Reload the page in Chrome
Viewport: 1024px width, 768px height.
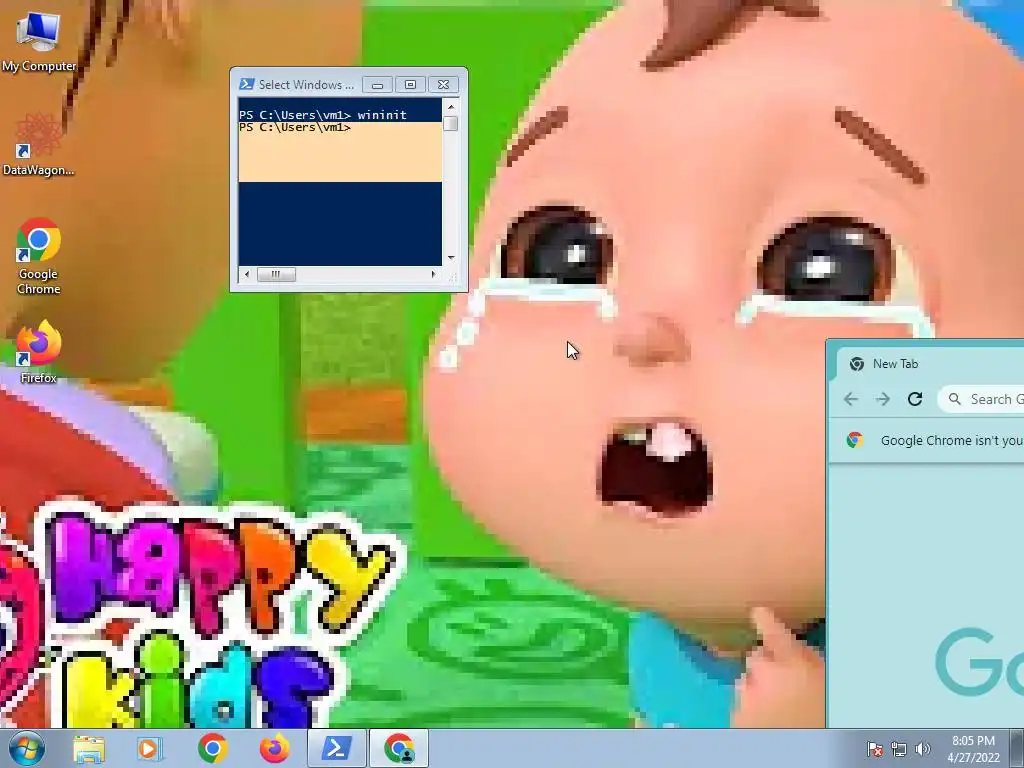[915, 399]
